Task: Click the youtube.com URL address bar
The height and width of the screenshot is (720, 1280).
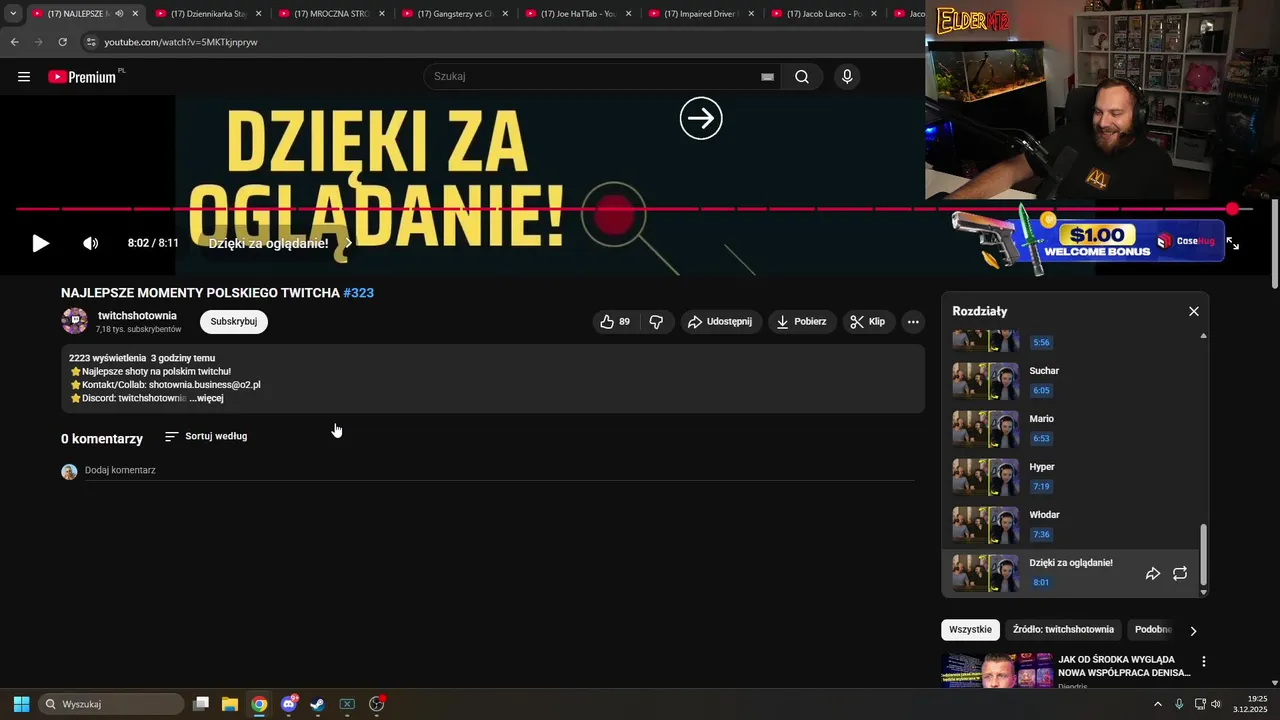Action: pos(182,42)
